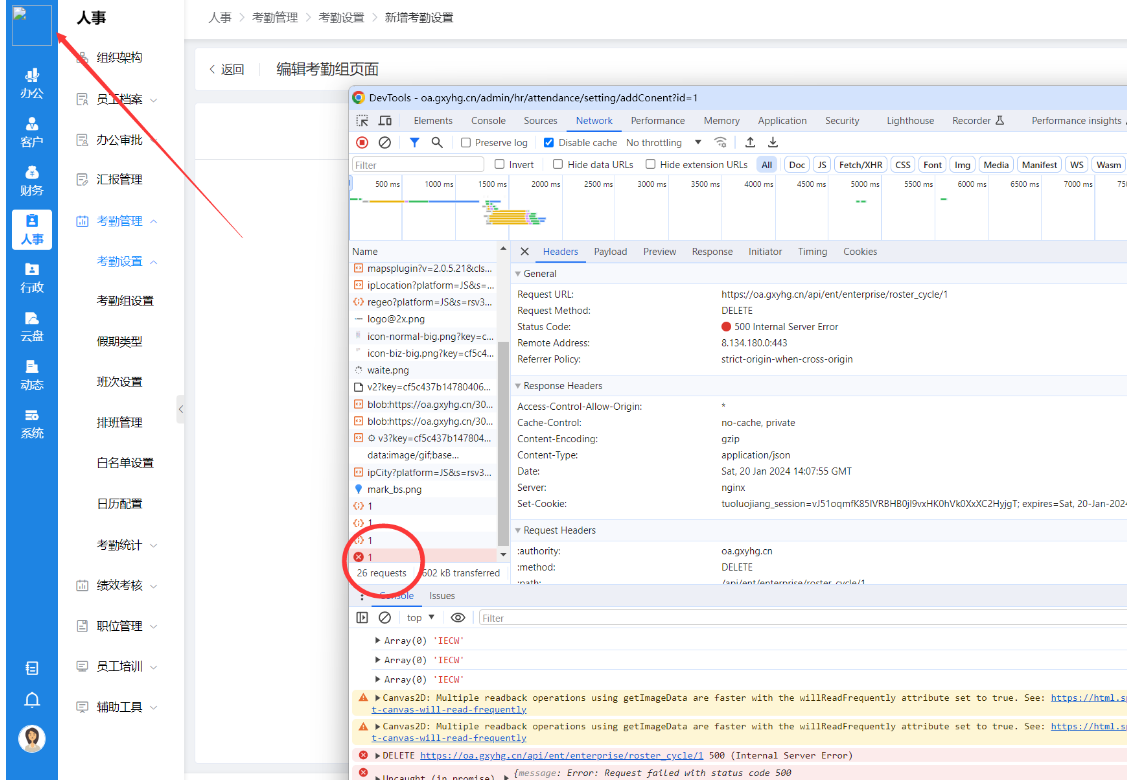Open the Response tab of the request
The height and width of the screenshot is (780, 1127).
[x=712, y=252]
